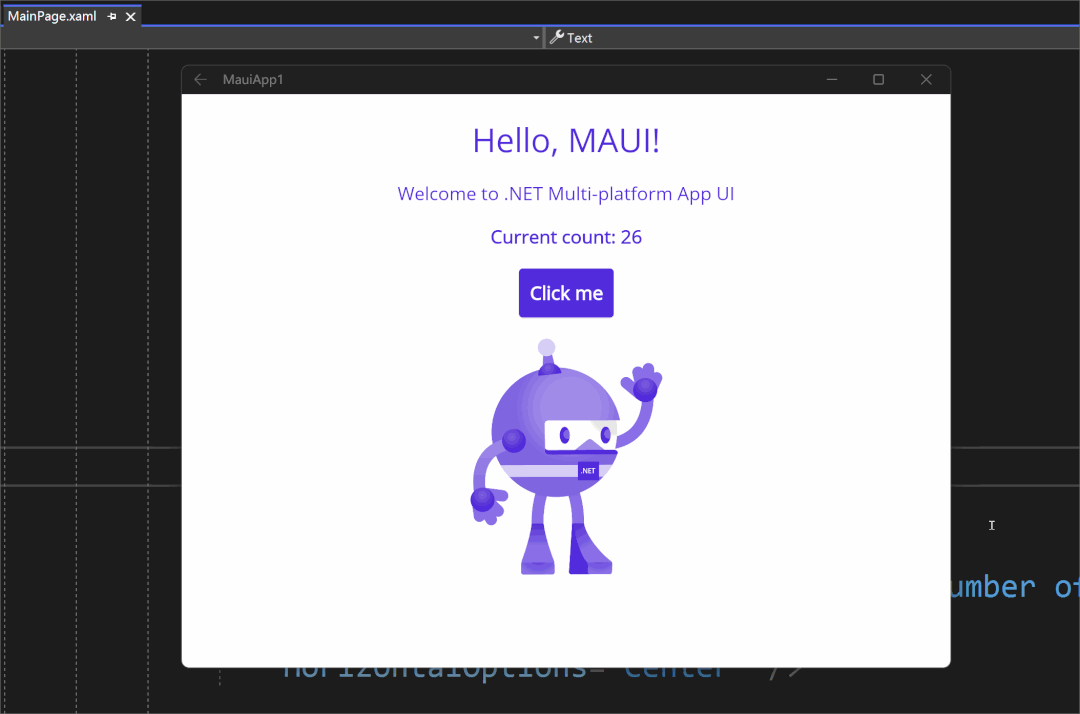Open the combo box dropdown on the toolbar

(536, 37)
